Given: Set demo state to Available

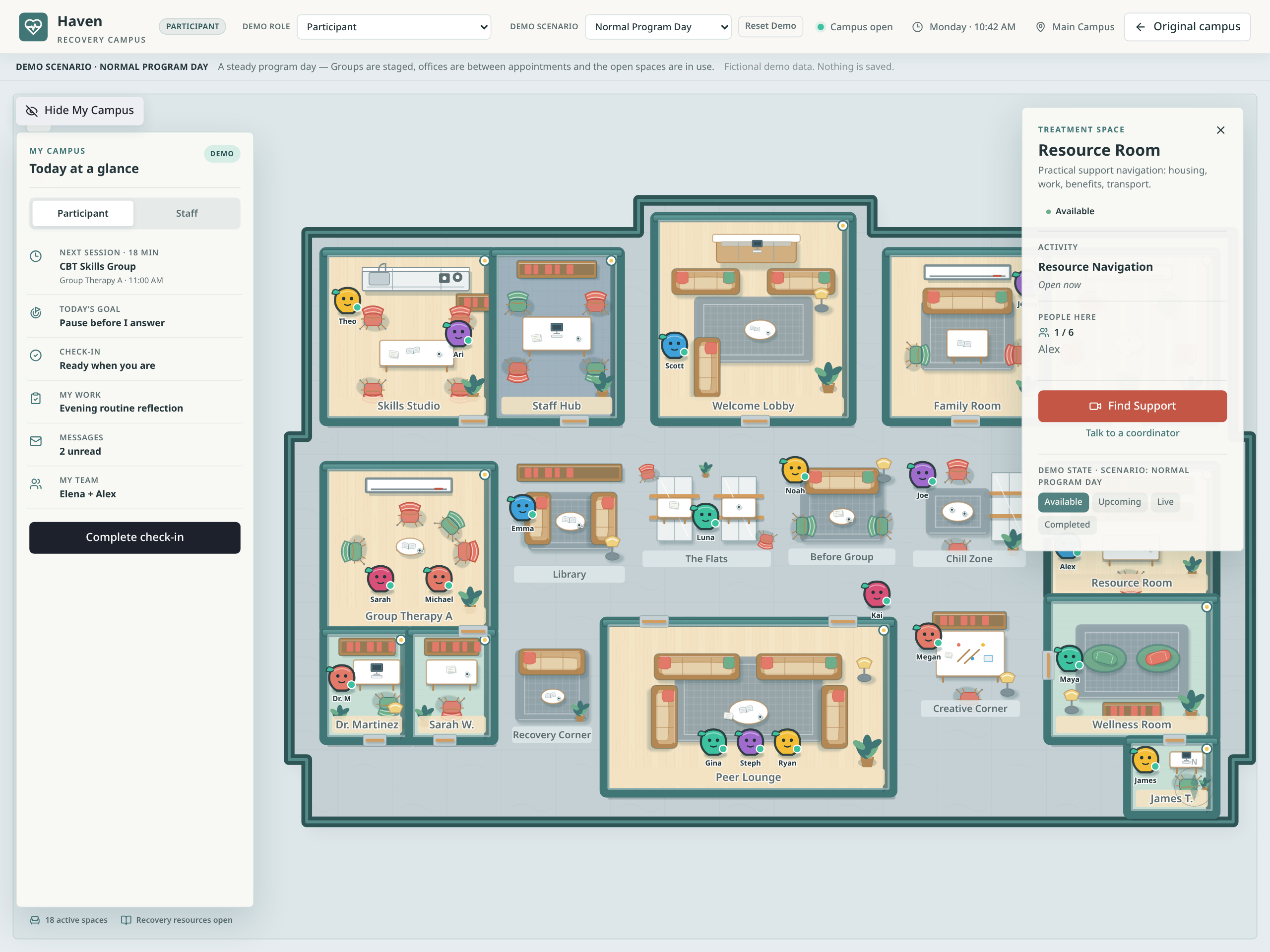Looking at the screenshot, I should (1063, 502).
